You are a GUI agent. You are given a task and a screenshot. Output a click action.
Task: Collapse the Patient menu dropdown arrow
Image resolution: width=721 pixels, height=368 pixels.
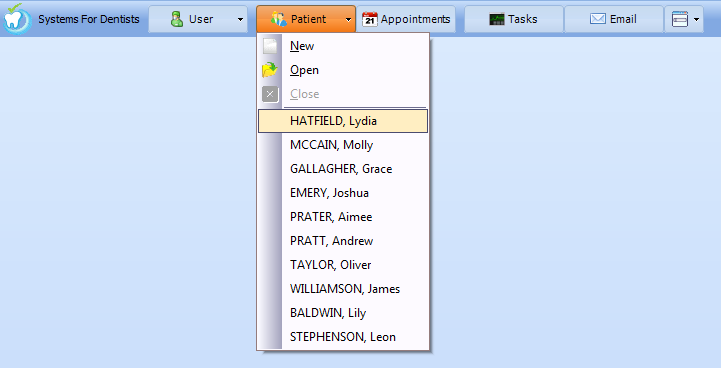tap(348, 19)
